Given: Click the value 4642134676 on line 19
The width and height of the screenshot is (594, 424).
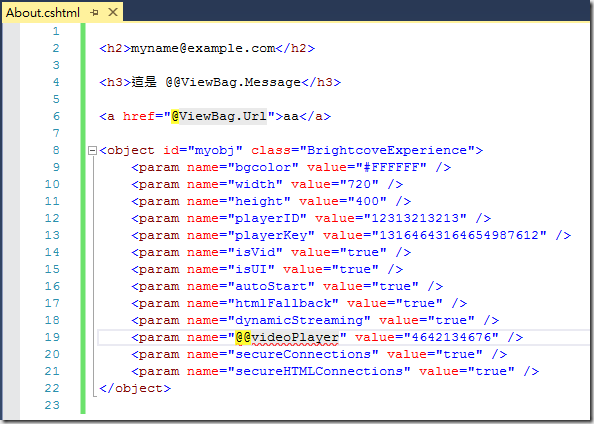Looking at the screenshot, I should point(451,337).
